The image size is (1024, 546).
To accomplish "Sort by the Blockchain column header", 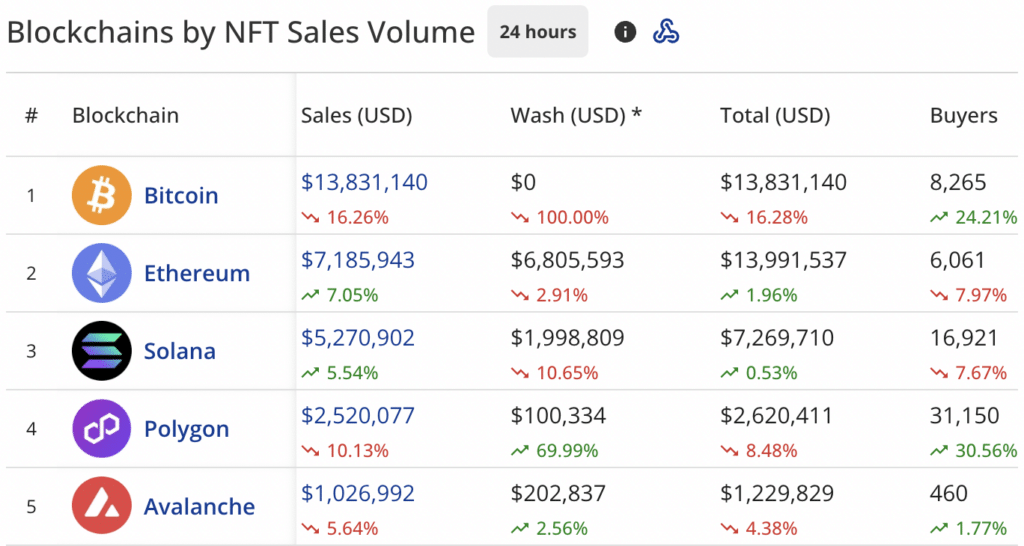I will pos(125,116).
